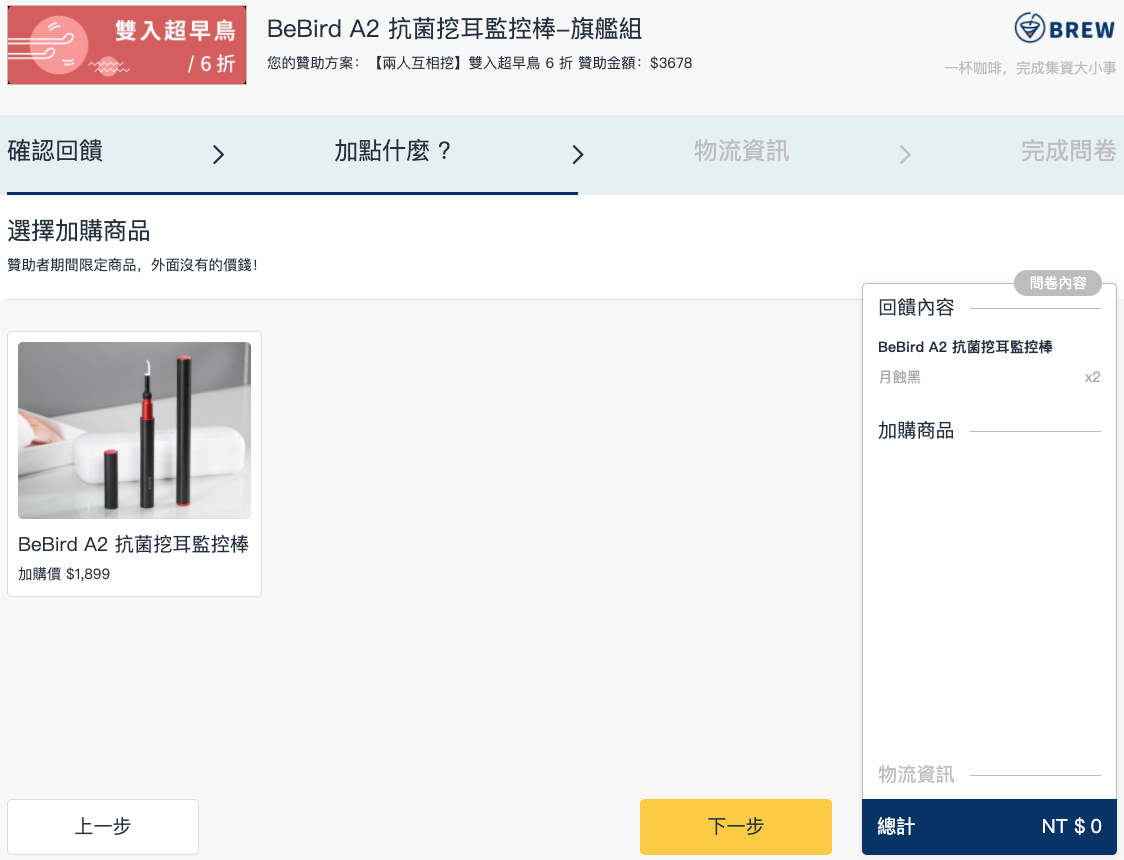Proceed with the yellow 下一步 button
The image size is (1124, 860).
pos(735,826)
